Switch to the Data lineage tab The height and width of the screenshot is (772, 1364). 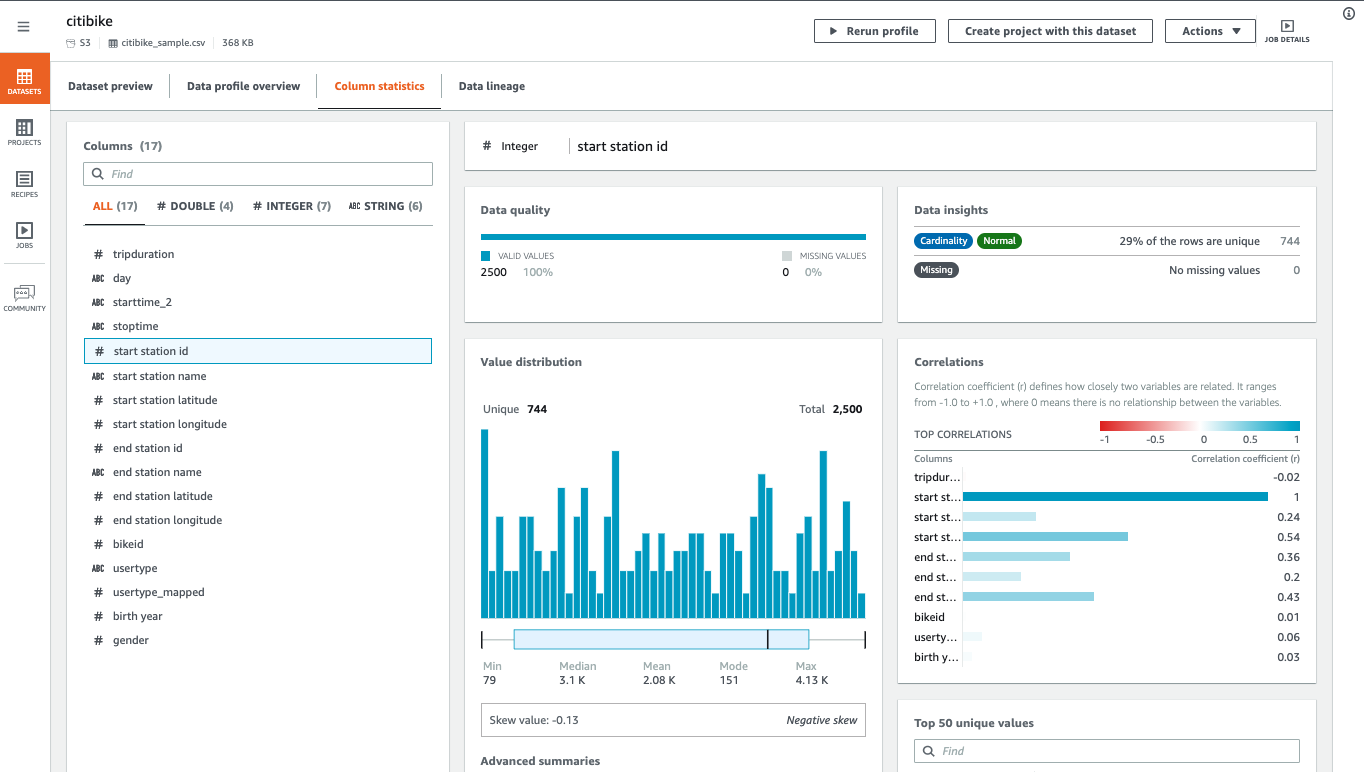[491, 86]
